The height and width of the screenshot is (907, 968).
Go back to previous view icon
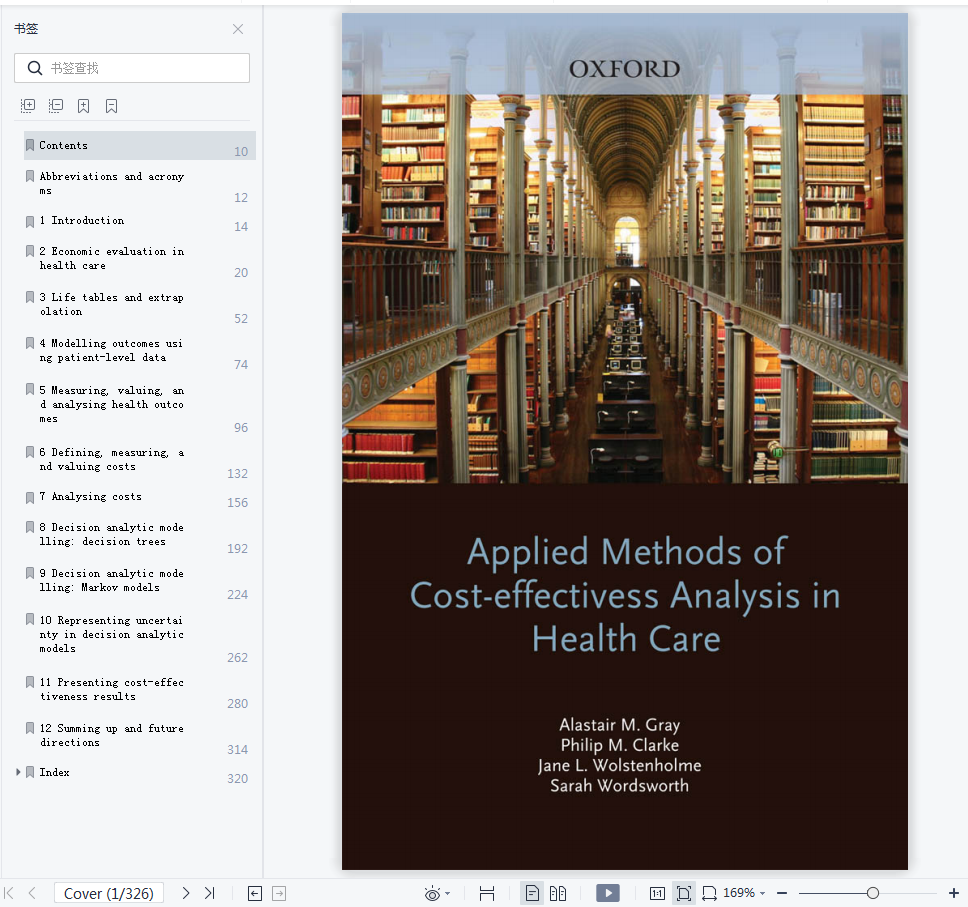click(x=255, y=893)
